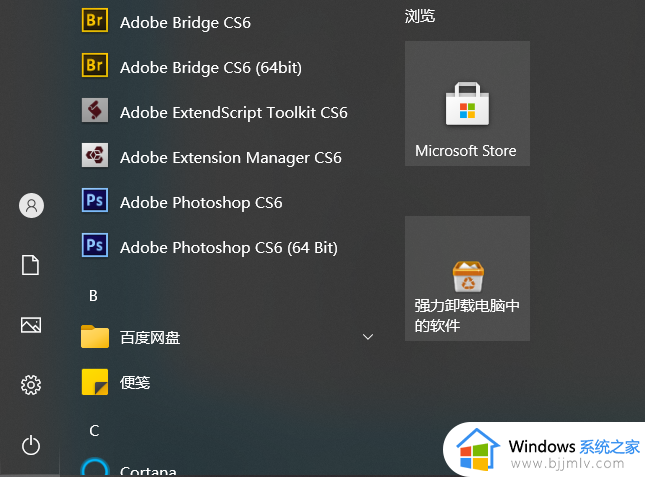
Task: Open the Pictures icon in sidebar
Action: tap(31, 325)
